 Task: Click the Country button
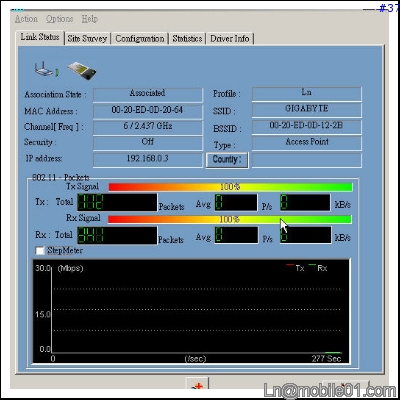coord(227,160)
